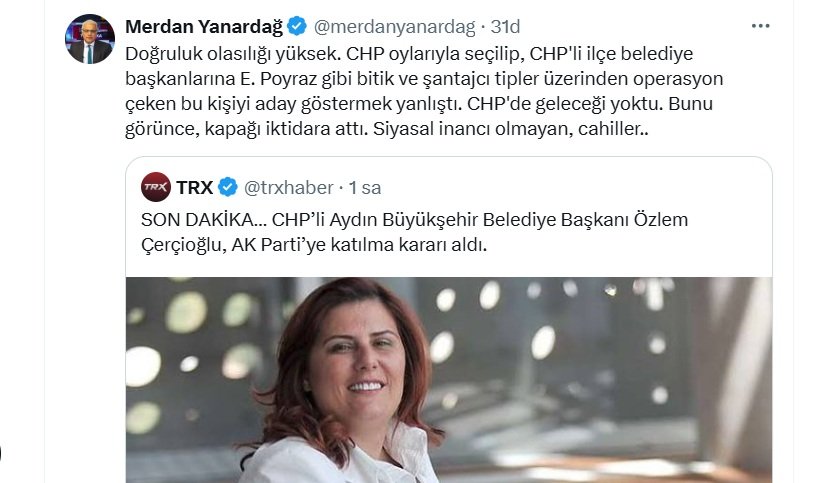Open the tweet by clicking 'Doğruluk olasılığı yüksek' text
Viewport: 813px width, 483px height.
point(231,54)
